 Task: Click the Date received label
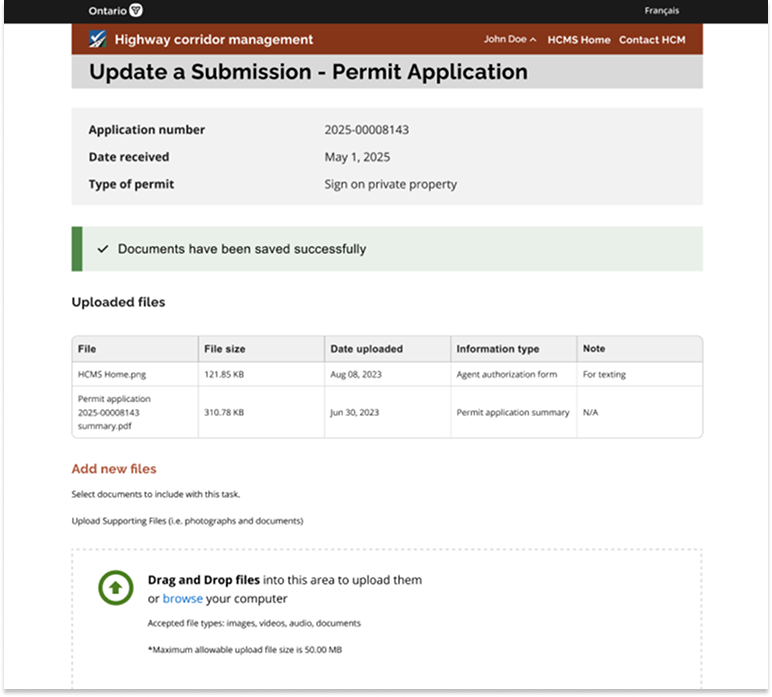coord(129,157)
